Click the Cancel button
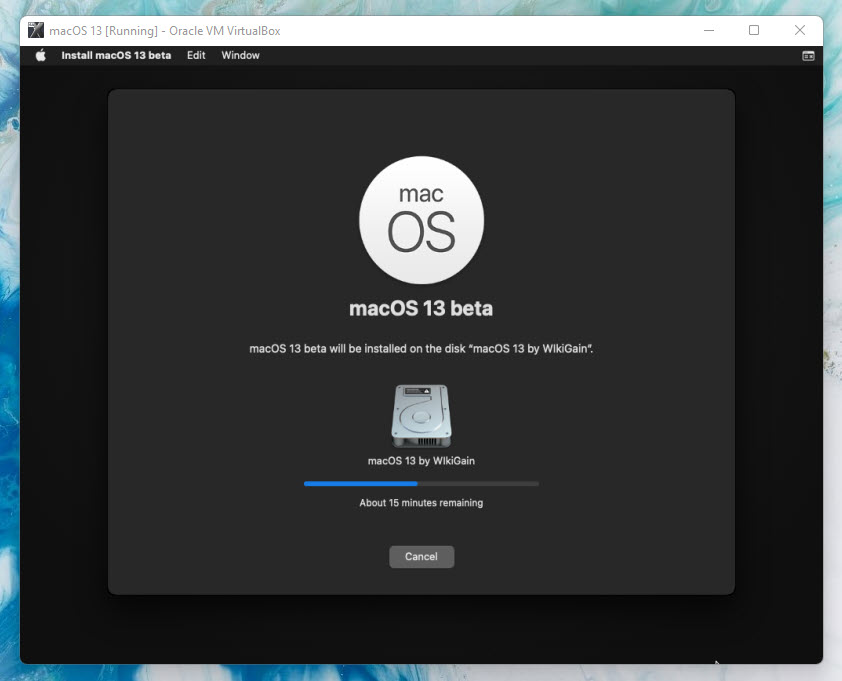Image resolution: width=842 pixels, height=681 pixels. click(x=422, y=556)
